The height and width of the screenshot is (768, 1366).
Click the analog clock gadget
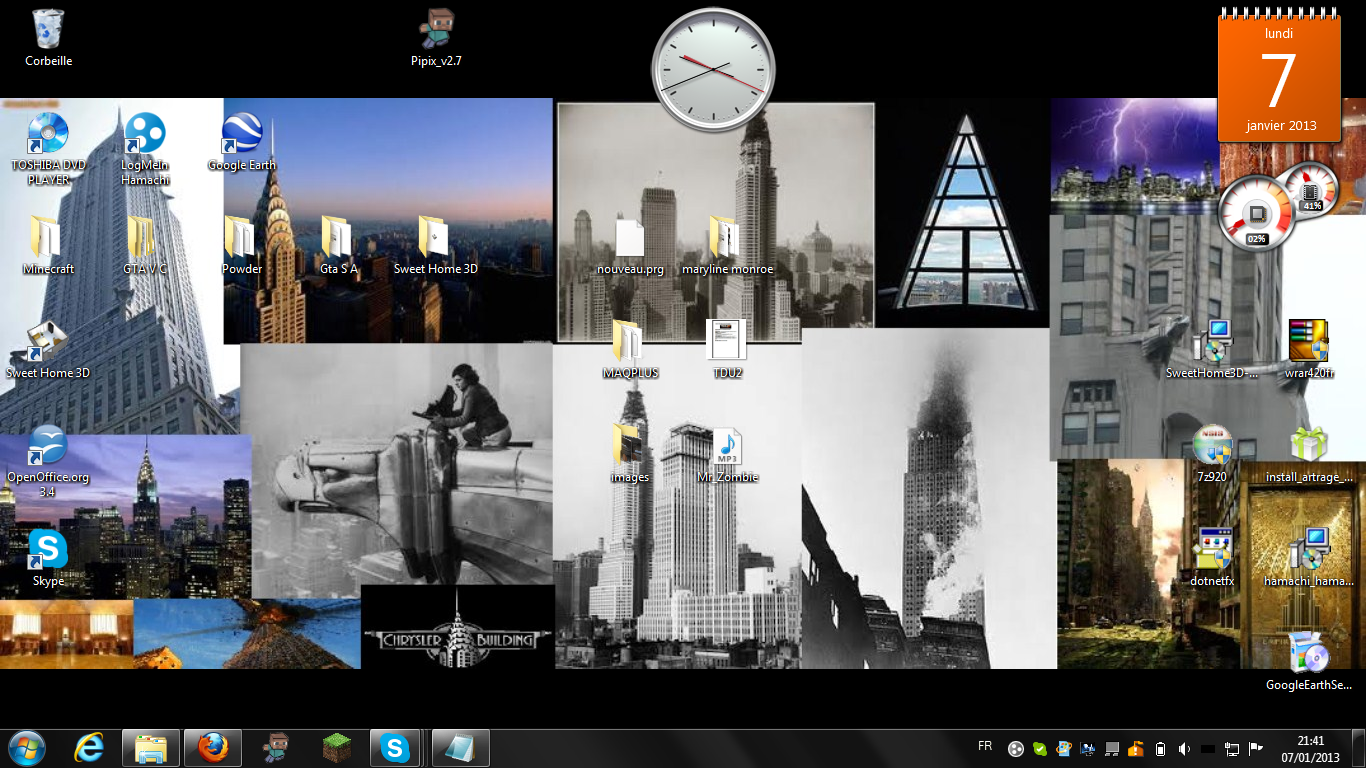[712, 68]
